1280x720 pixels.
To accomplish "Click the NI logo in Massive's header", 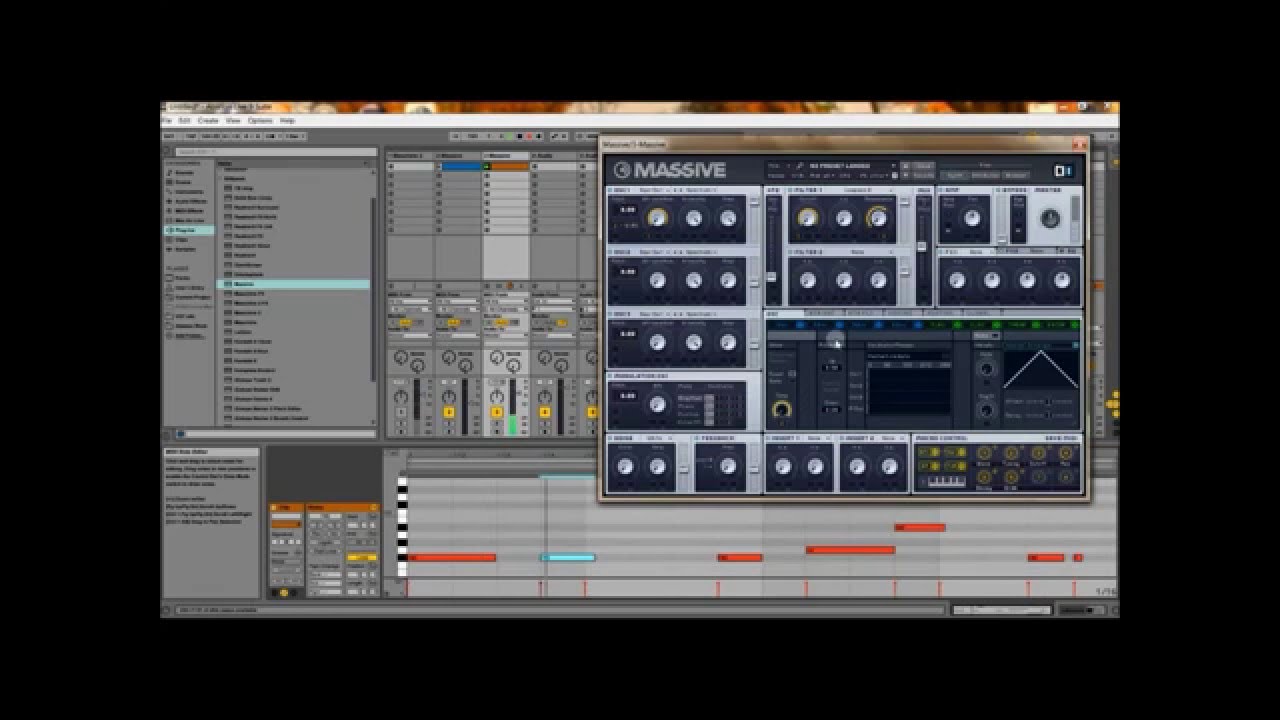I will (1064, 170).
